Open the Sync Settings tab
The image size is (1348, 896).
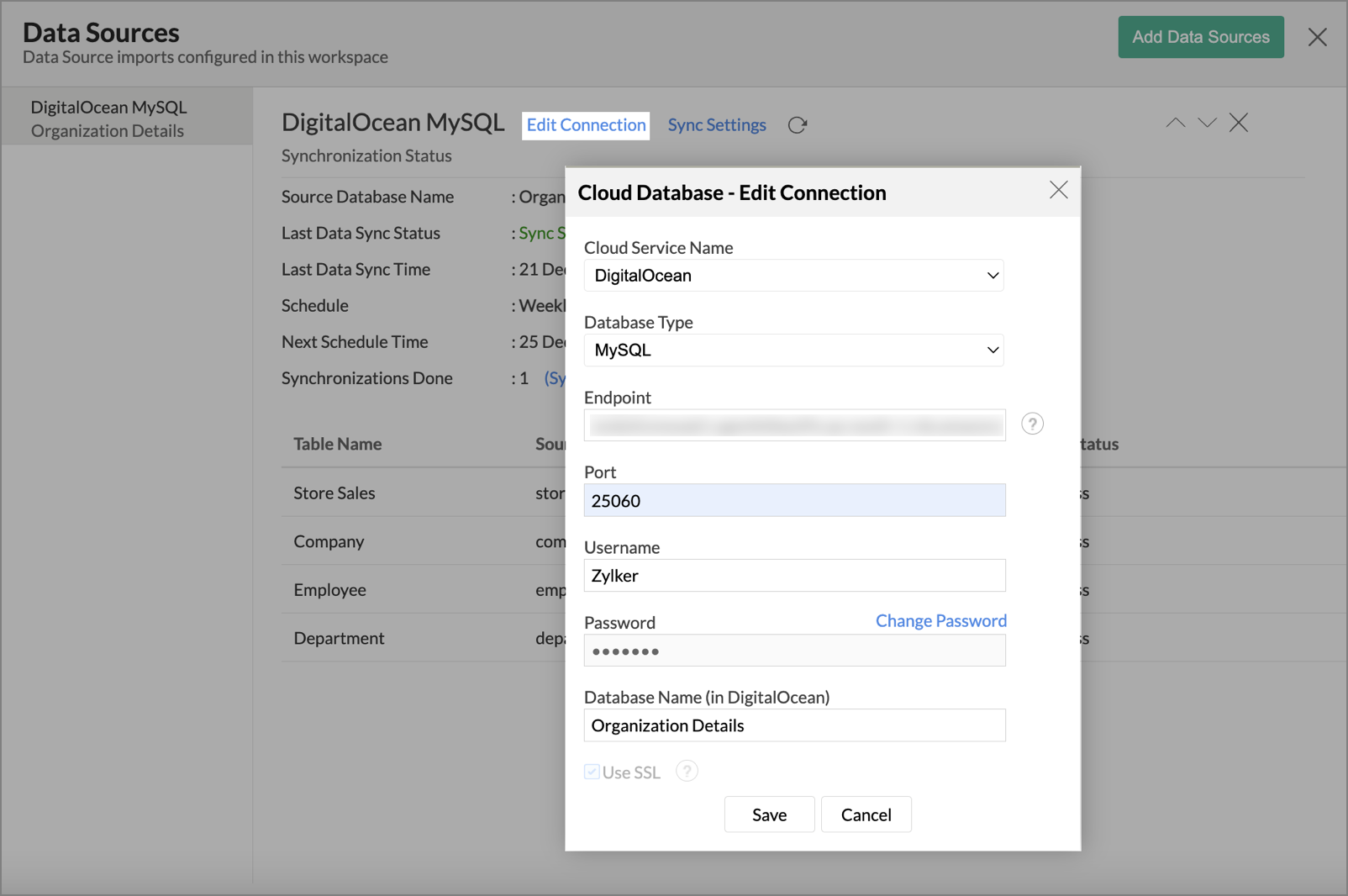pos(716,125)
